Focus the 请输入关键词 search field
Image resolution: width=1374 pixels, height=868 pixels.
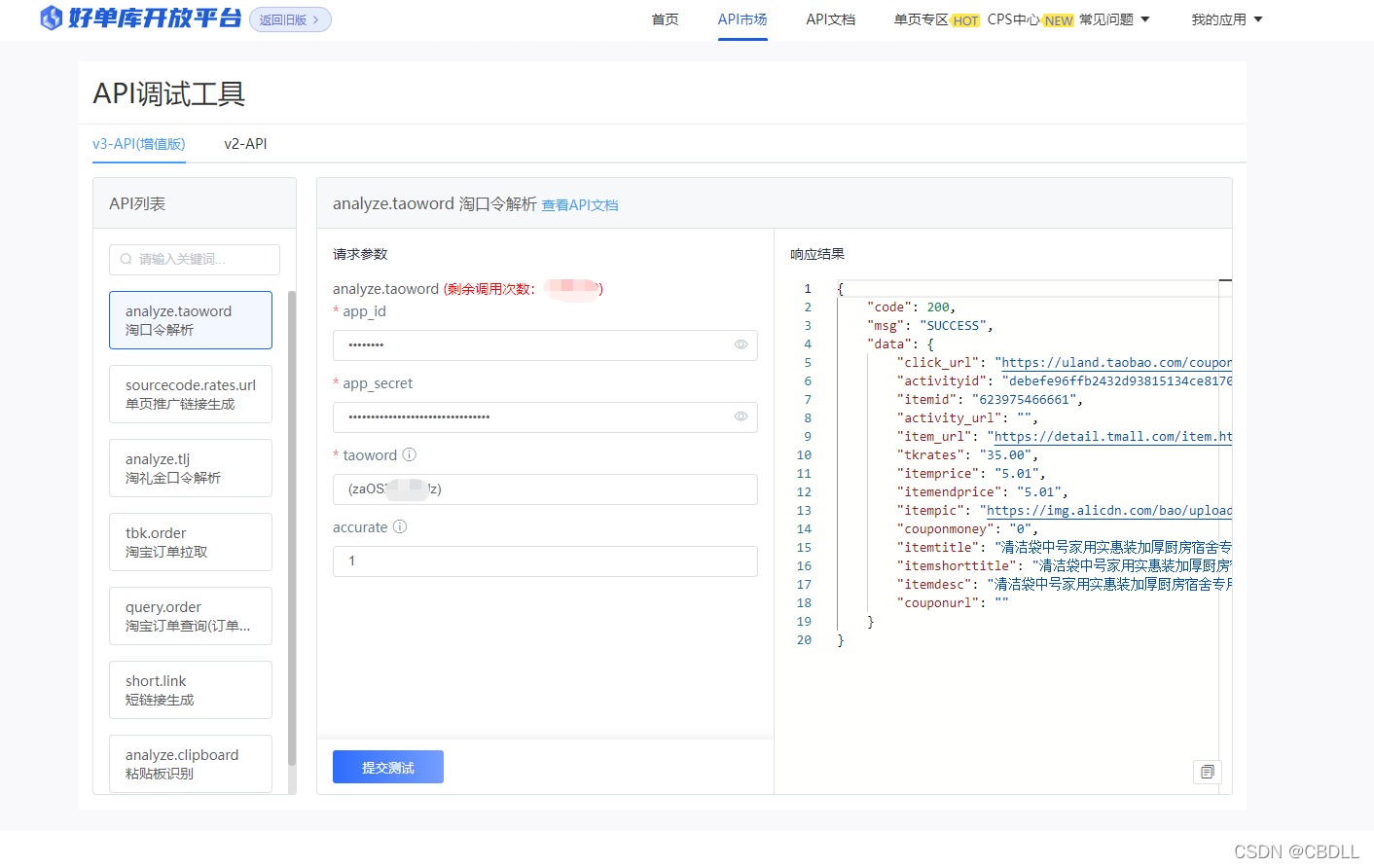195,259
